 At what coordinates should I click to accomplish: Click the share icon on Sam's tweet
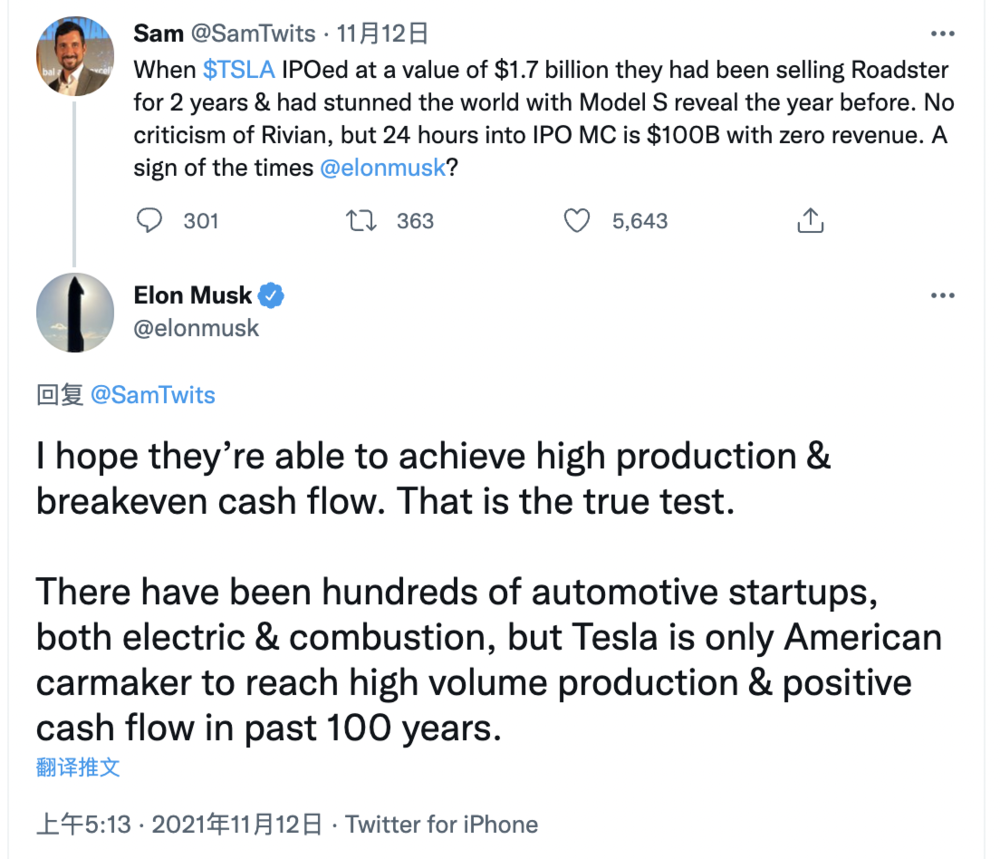click(810, 221)
